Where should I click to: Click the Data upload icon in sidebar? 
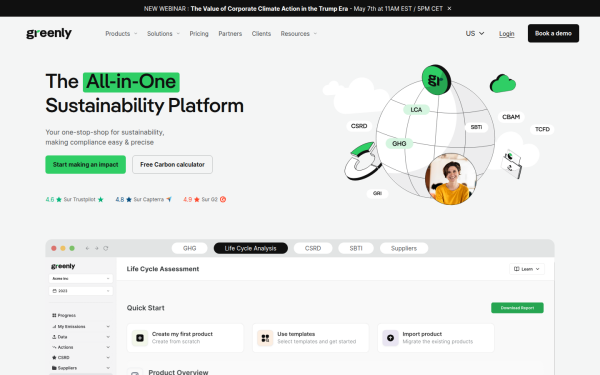tap(54, 337)
